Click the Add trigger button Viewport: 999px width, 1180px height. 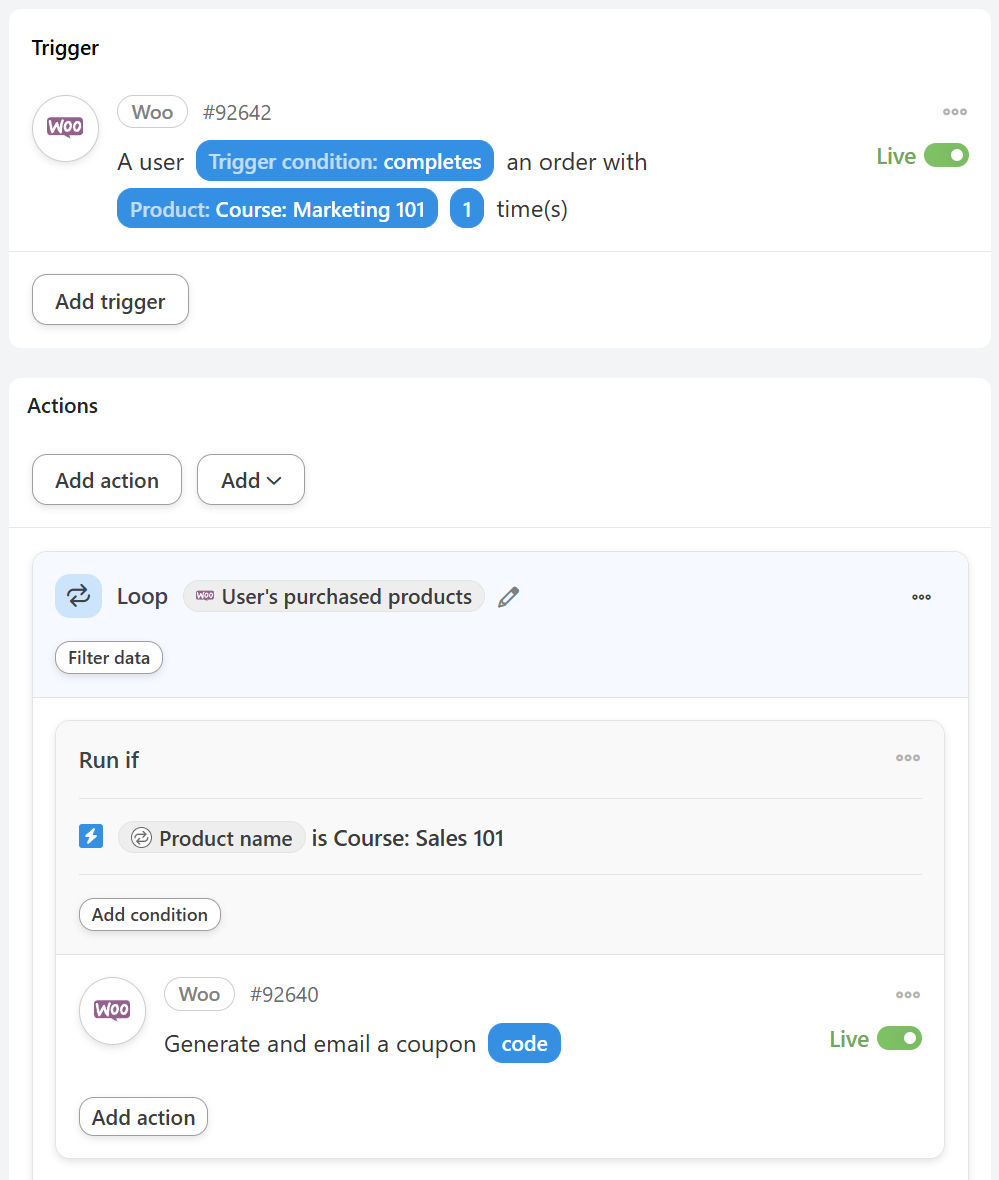click(110, 300)
